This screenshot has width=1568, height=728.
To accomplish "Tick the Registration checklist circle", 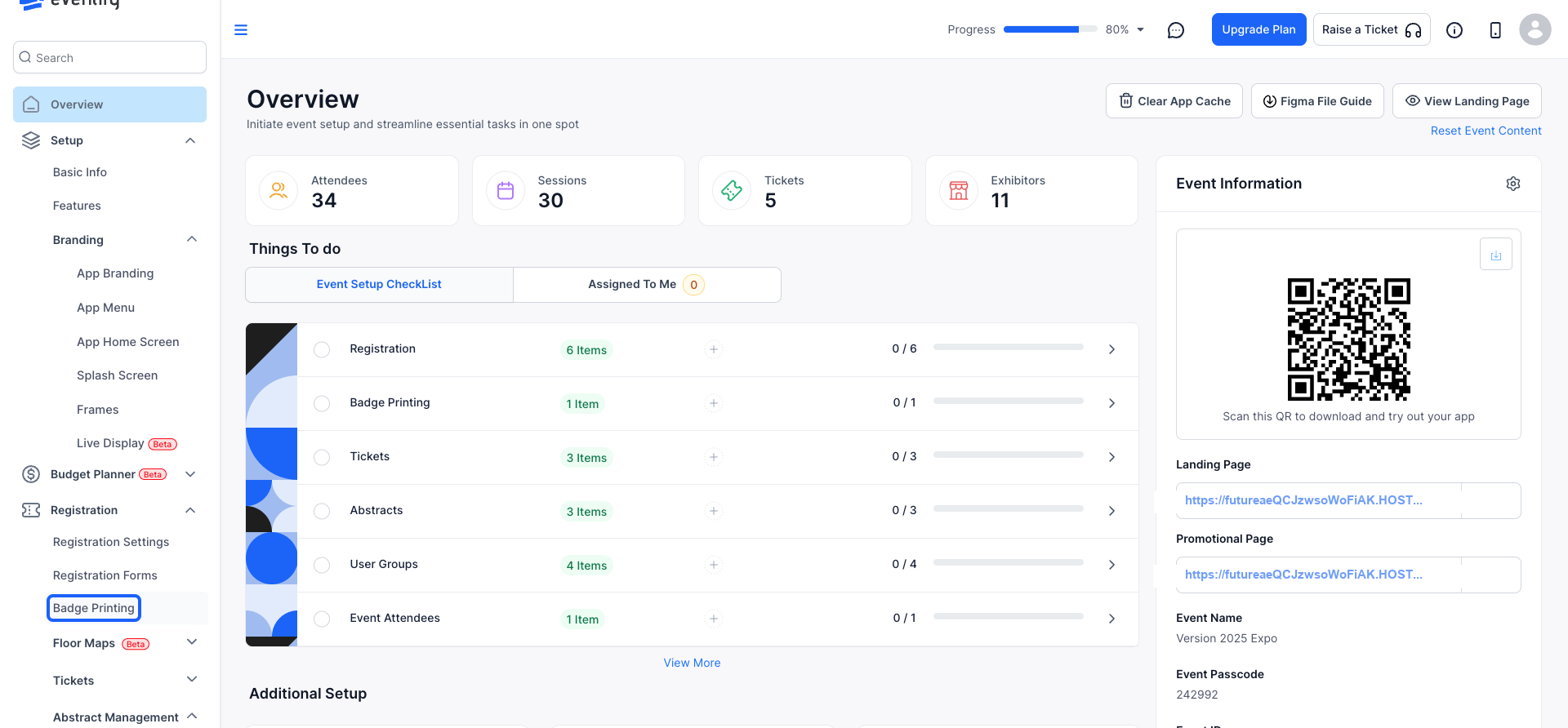I will click(322, 349).
